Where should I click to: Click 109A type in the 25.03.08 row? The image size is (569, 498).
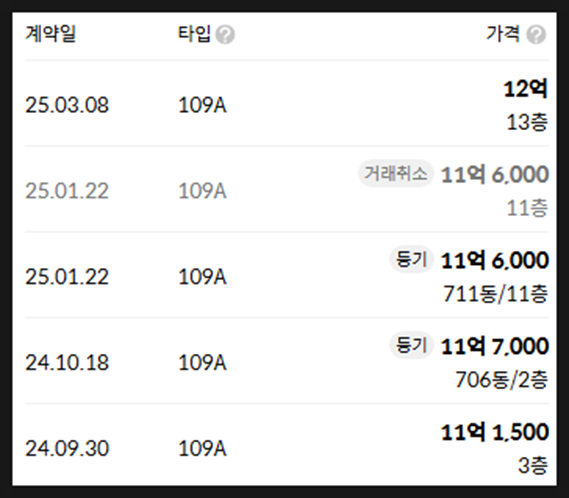[x=202, y=105]
